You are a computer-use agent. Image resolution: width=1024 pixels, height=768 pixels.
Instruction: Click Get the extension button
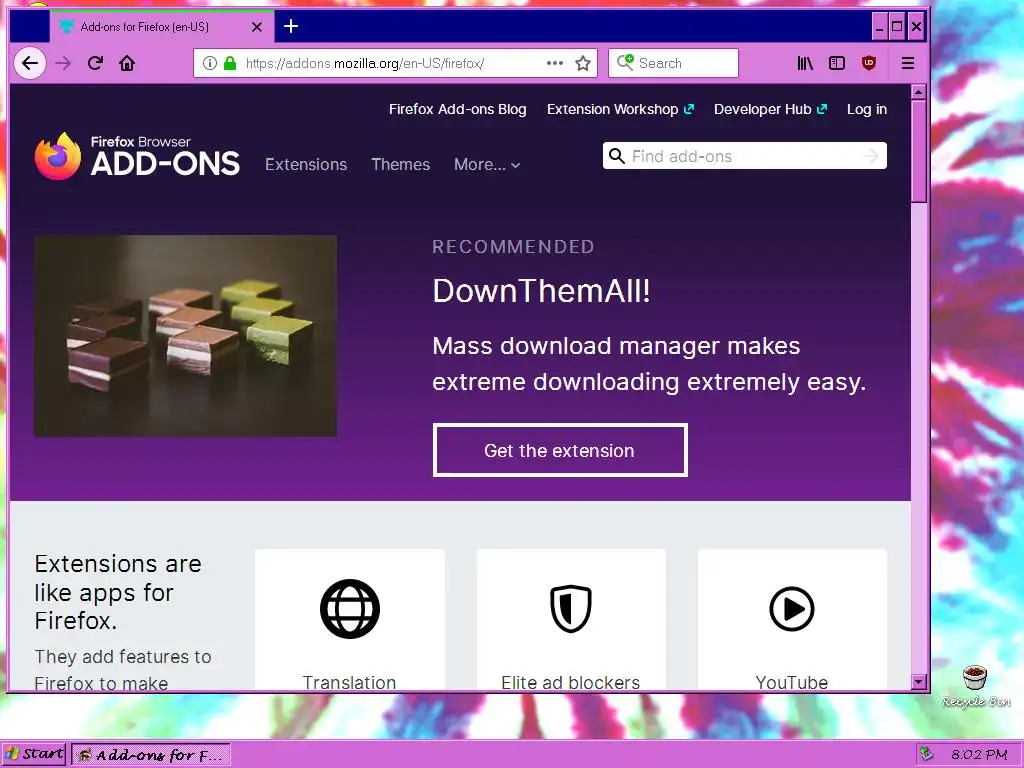pos(560,451)
